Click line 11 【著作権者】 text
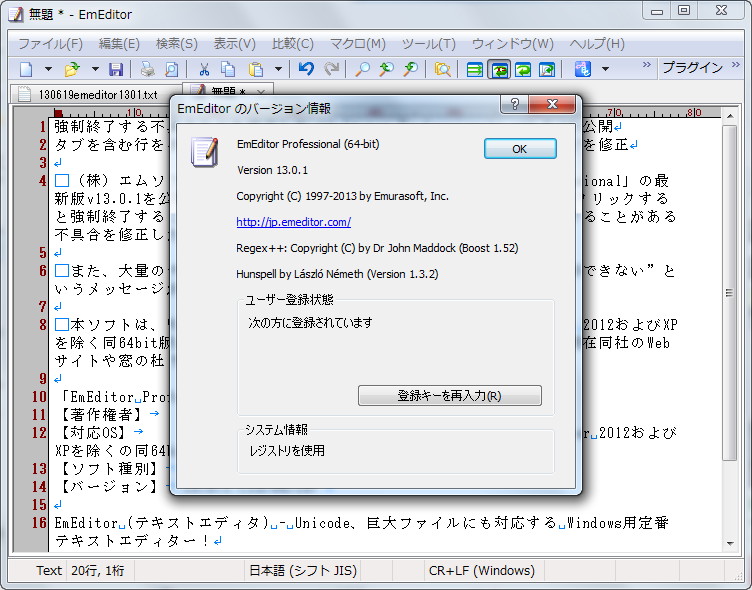The height and width of the screenshot is (590, 752). 102,414
